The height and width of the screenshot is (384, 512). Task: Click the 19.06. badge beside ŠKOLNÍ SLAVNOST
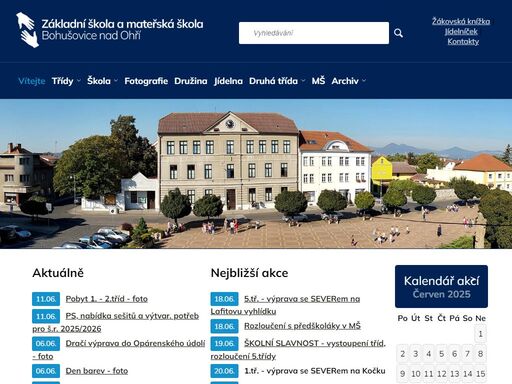pos(224,343)
